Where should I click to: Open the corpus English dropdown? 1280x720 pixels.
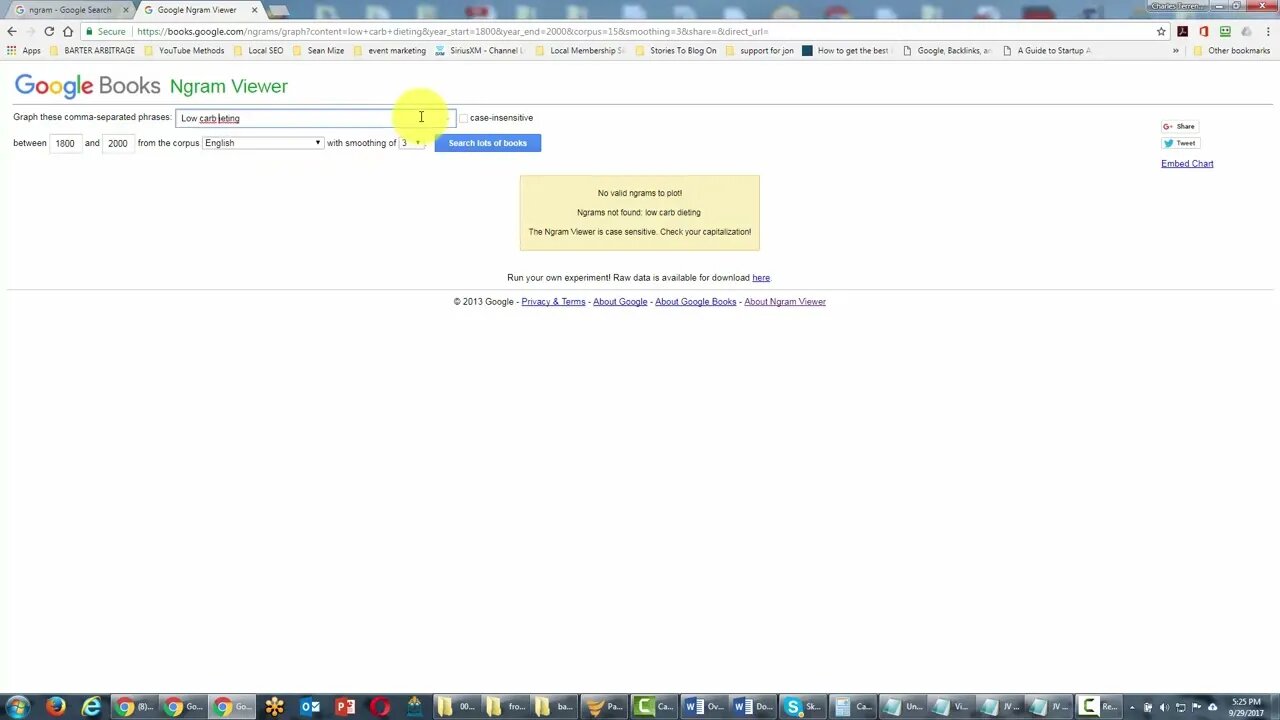point(263,143)
